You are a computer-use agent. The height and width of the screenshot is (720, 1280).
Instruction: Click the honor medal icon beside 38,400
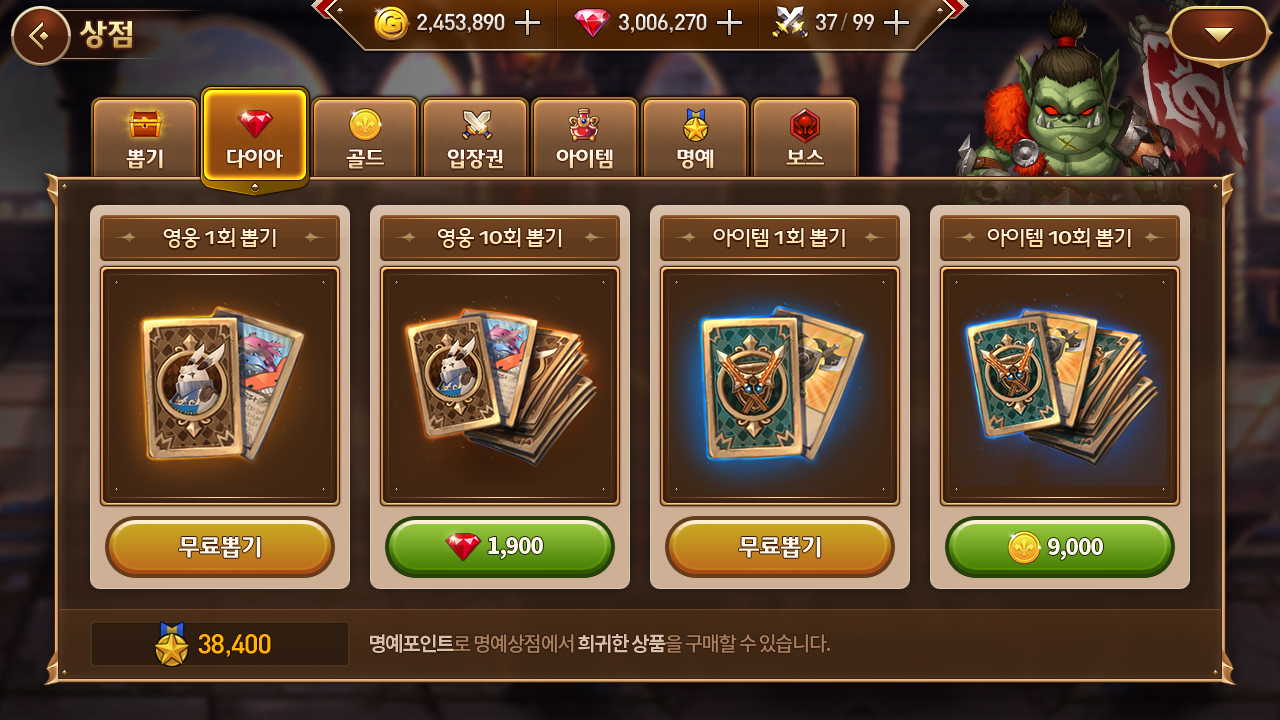tap(172, 645)
